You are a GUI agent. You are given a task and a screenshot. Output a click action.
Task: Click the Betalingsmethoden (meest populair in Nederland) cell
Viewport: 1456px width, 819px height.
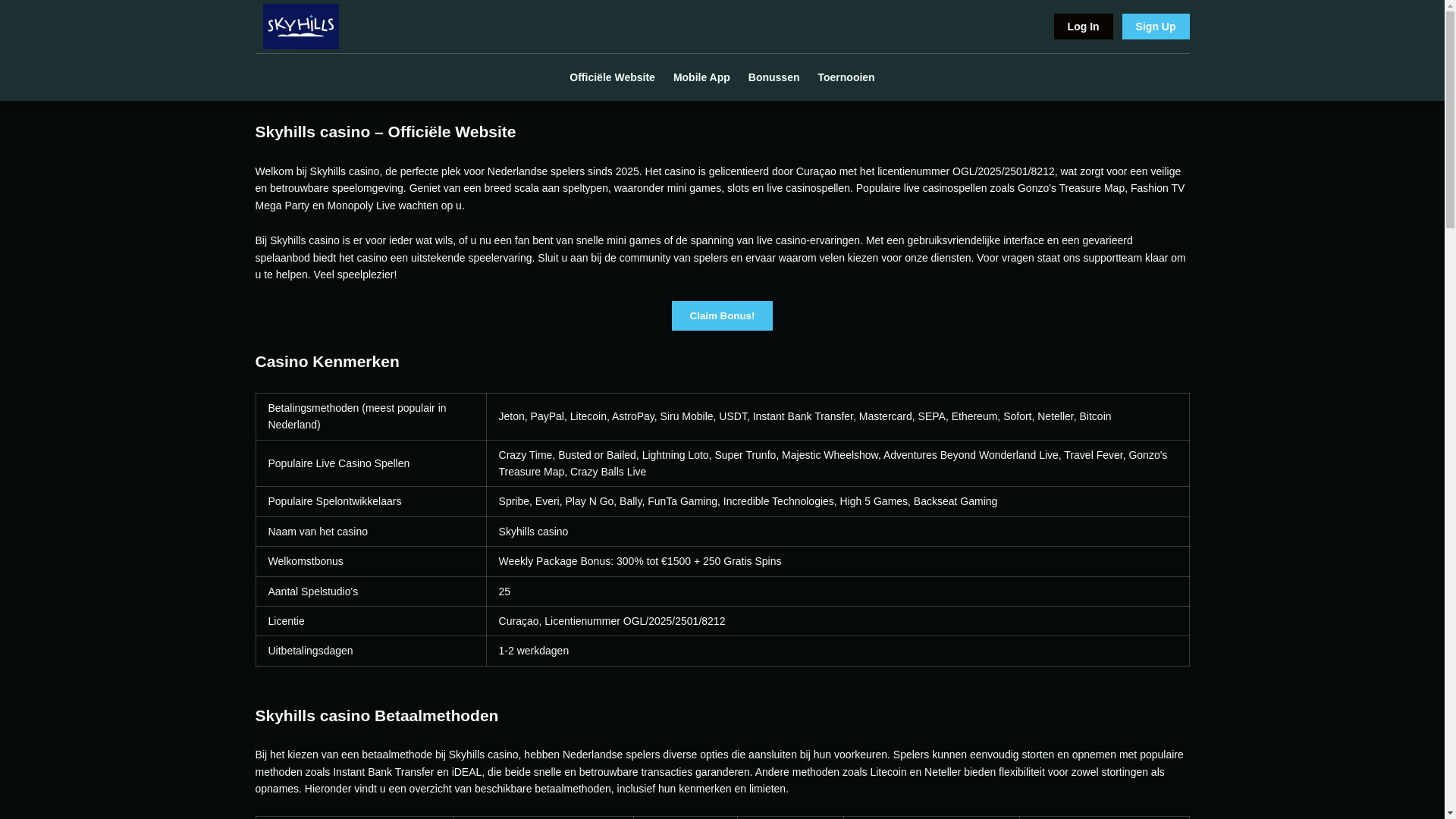point(371,416)
